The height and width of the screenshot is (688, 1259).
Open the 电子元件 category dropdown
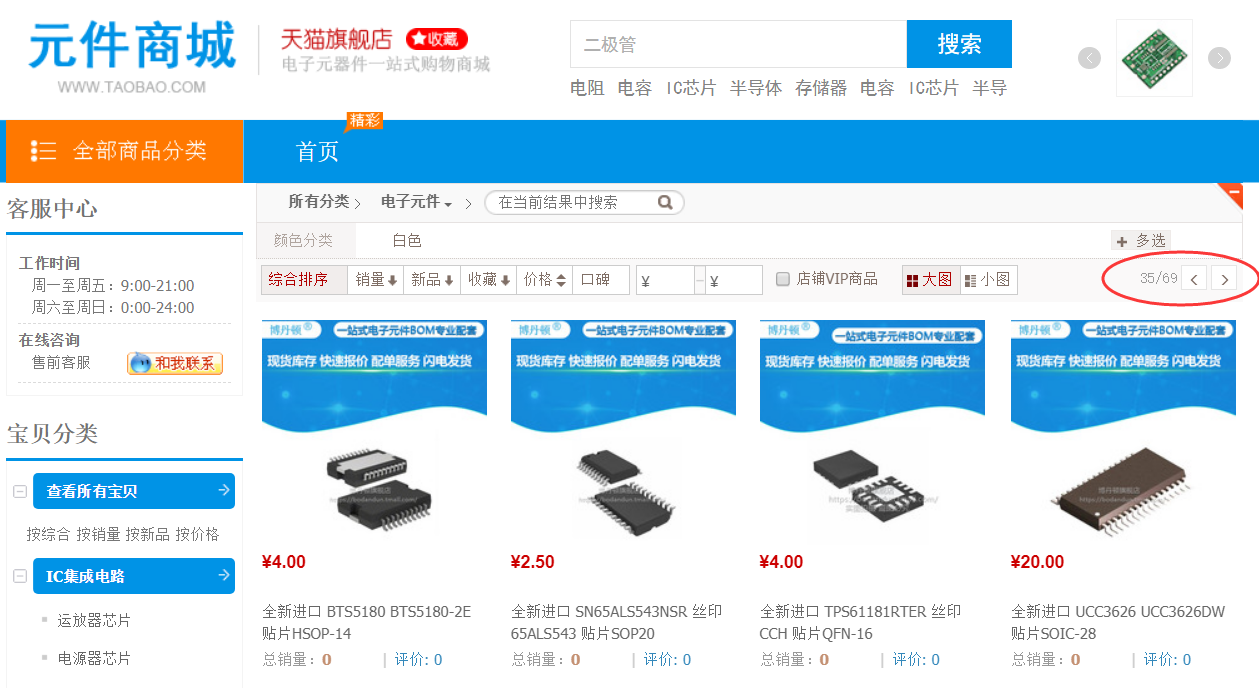click(417, 202)
